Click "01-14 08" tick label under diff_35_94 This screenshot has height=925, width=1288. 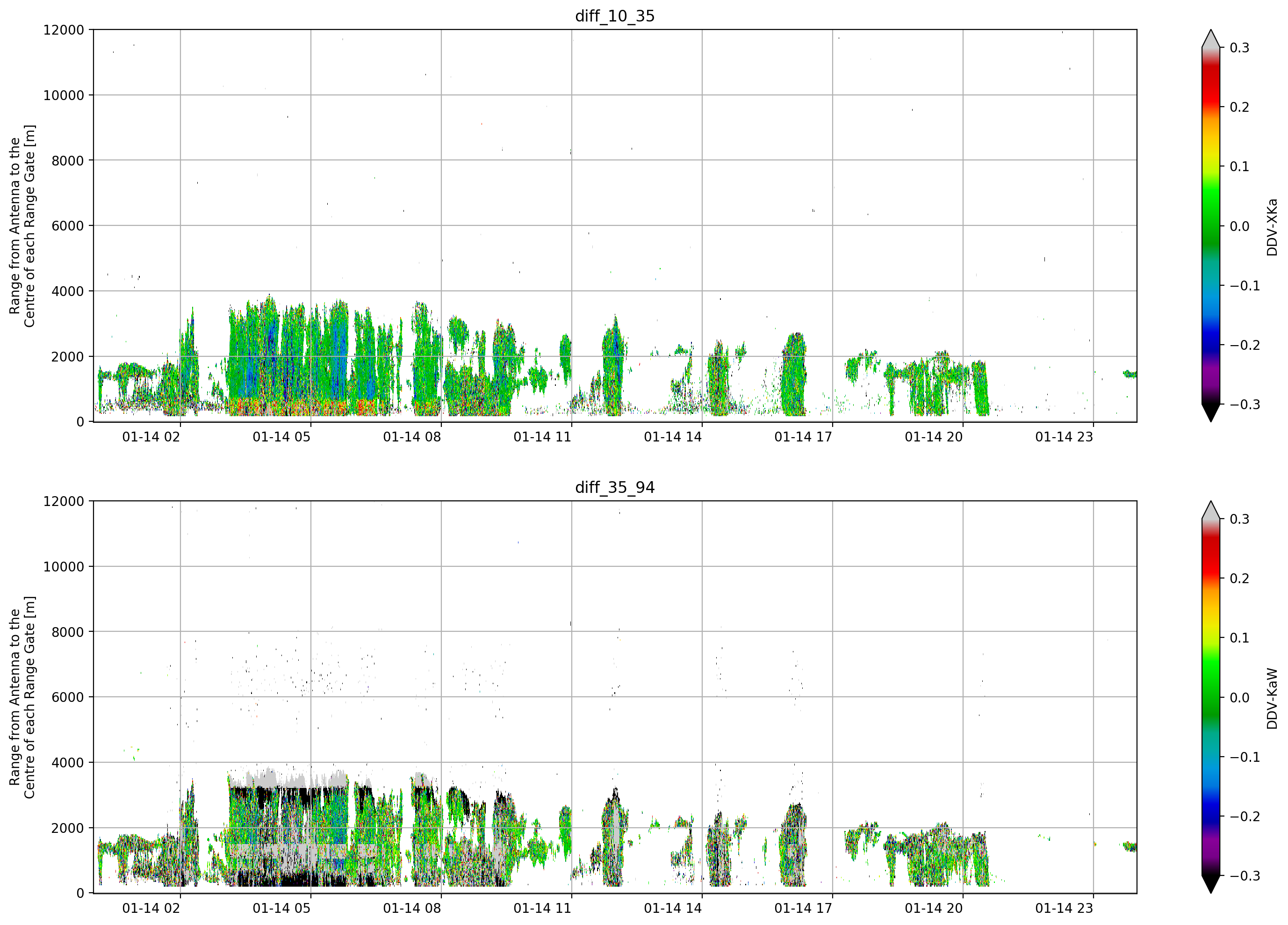(x=412, y=909)
